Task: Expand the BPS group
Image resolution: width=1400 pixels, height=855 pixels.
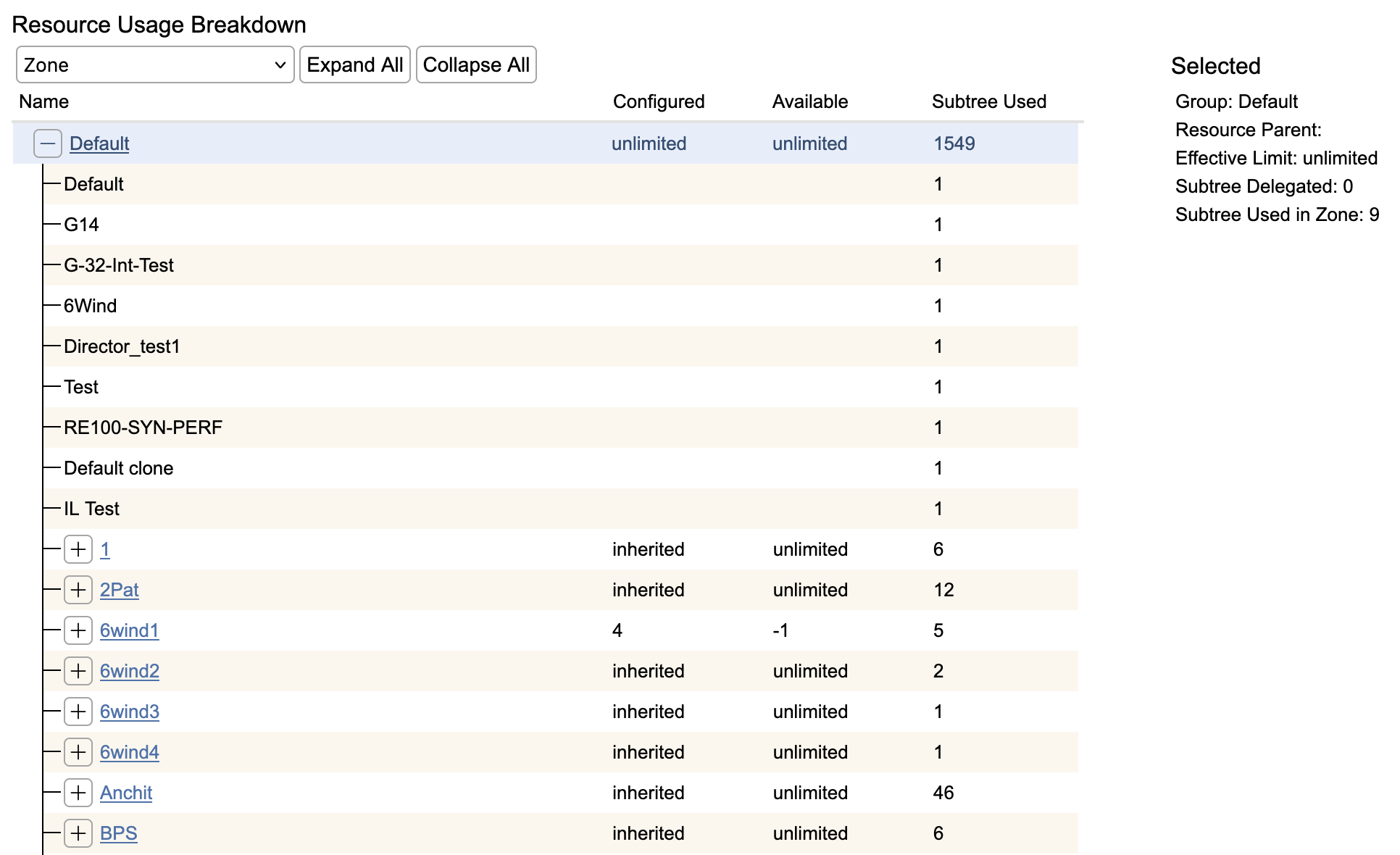Action: click(78, 833)
